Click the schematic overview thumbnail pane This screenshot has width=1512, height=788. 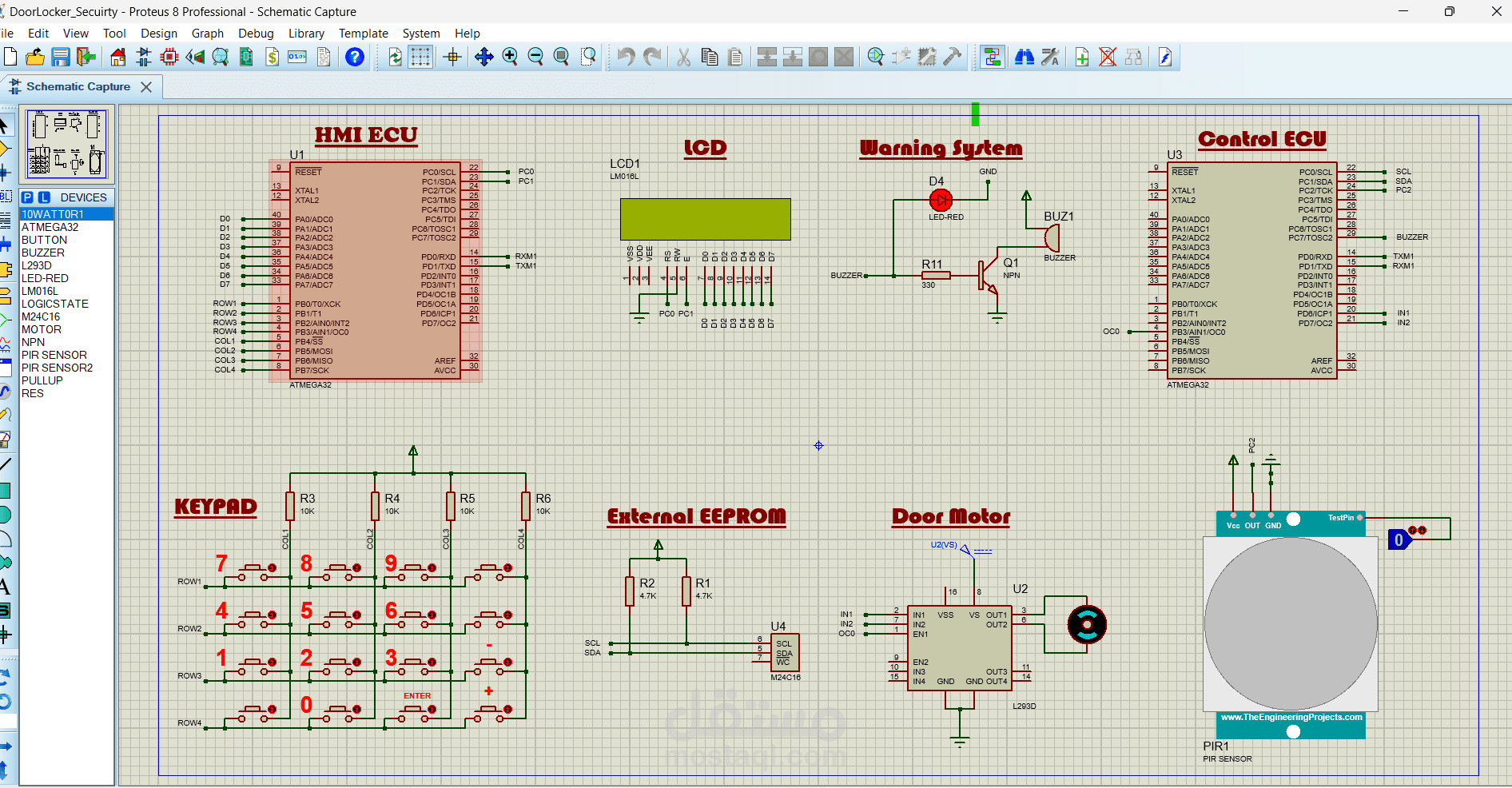pos(66,144)
